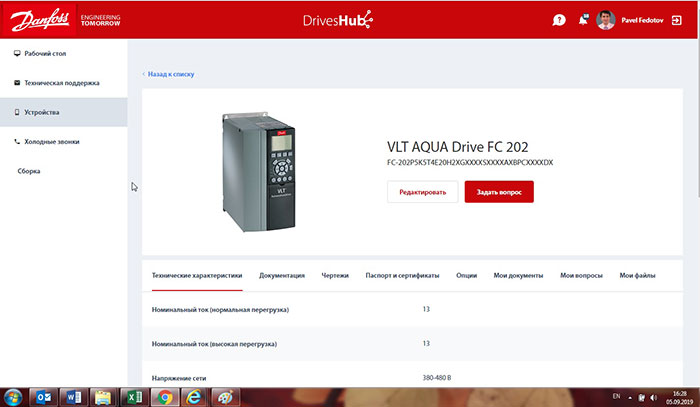Viewport: 700px width, 407px height.
Task: Switch to the Мои документы tab
Action: point(518,275)
